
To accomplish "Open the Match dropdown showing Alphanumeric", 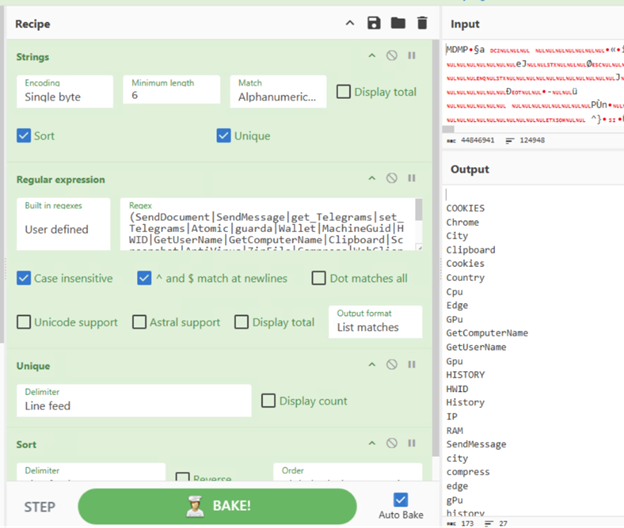I will point(278,92).
